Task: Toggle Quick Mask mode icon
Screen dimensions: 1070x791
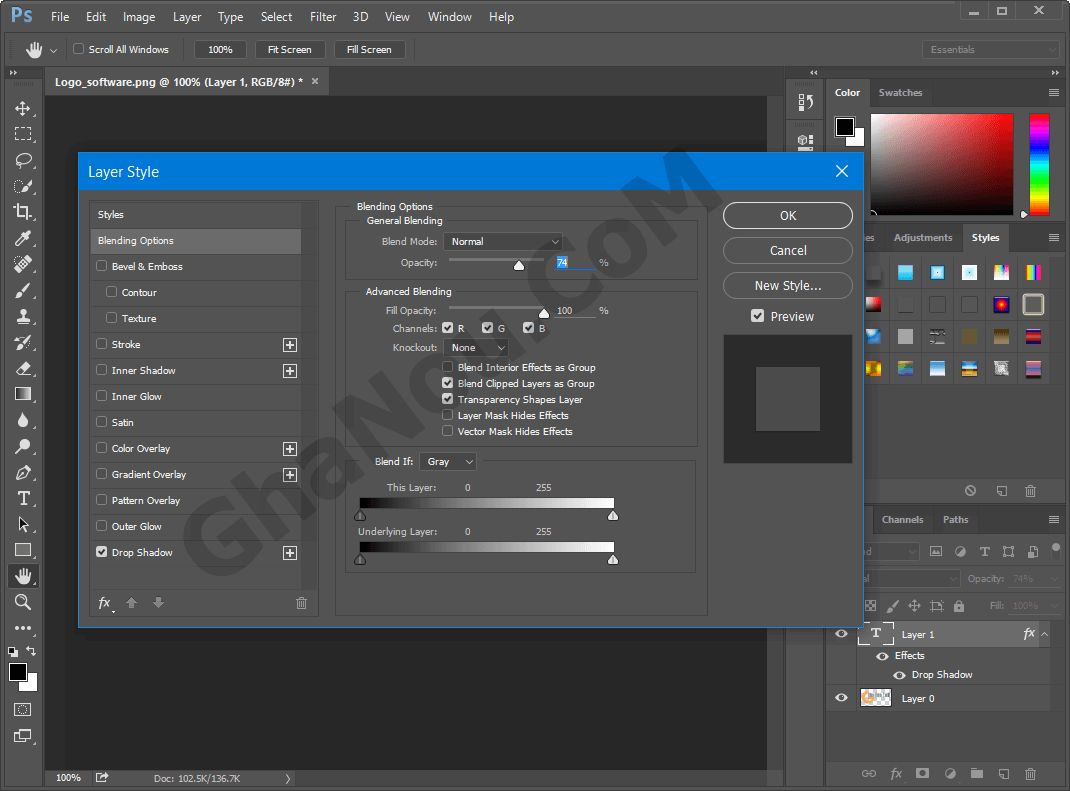Action: (x=23, y=710)
